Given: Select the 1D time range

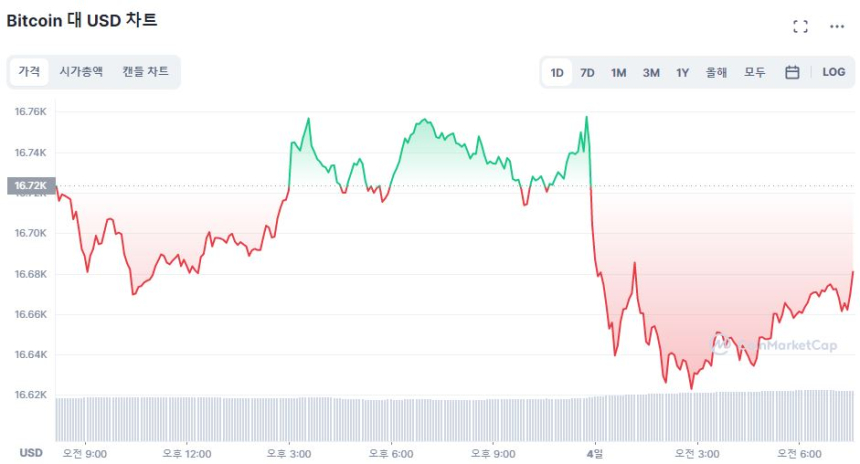Looking at the screenshot, I should 557,72.
